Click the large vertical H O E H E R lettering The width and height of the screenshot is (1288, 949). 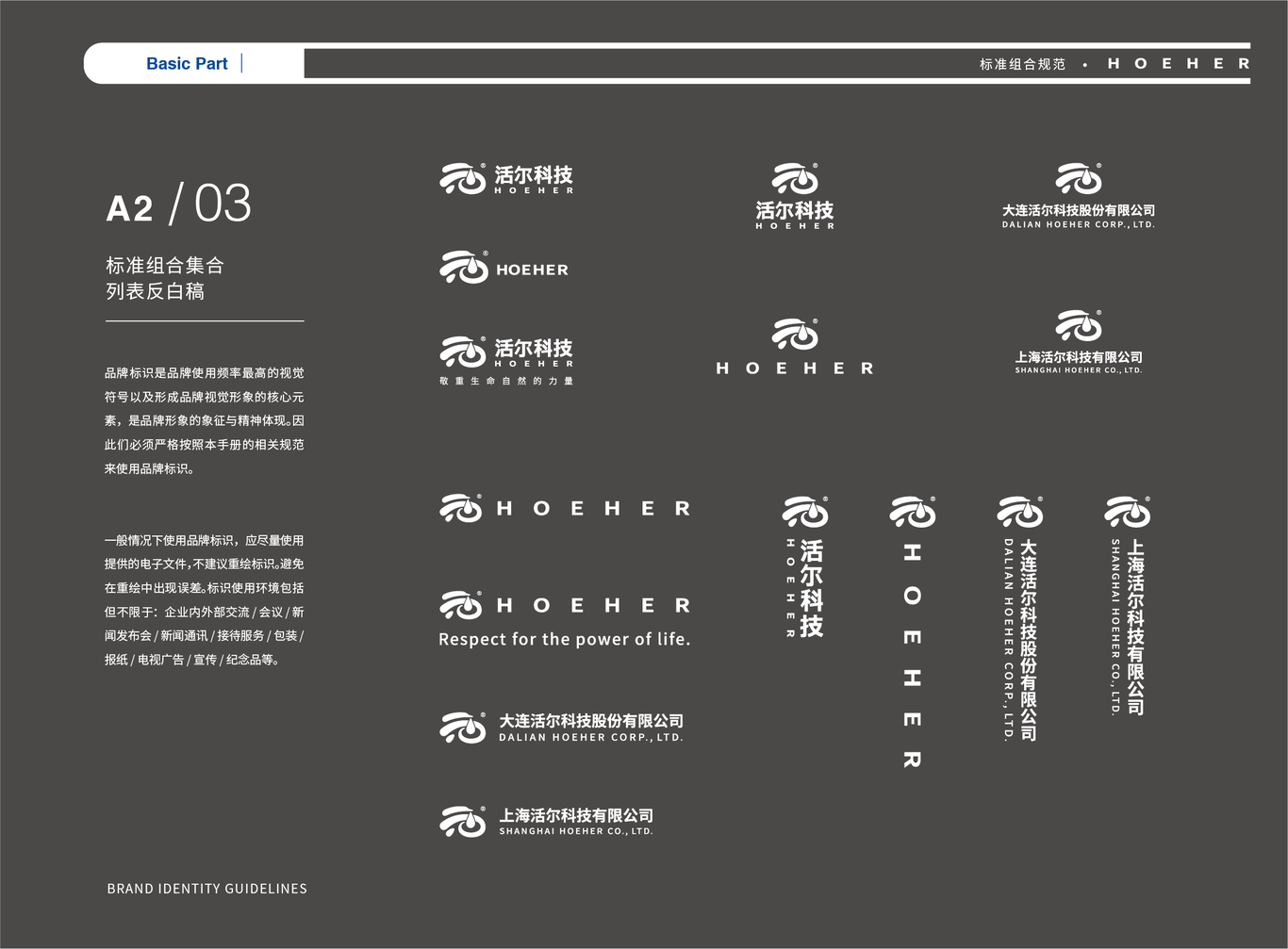[912, 655]
